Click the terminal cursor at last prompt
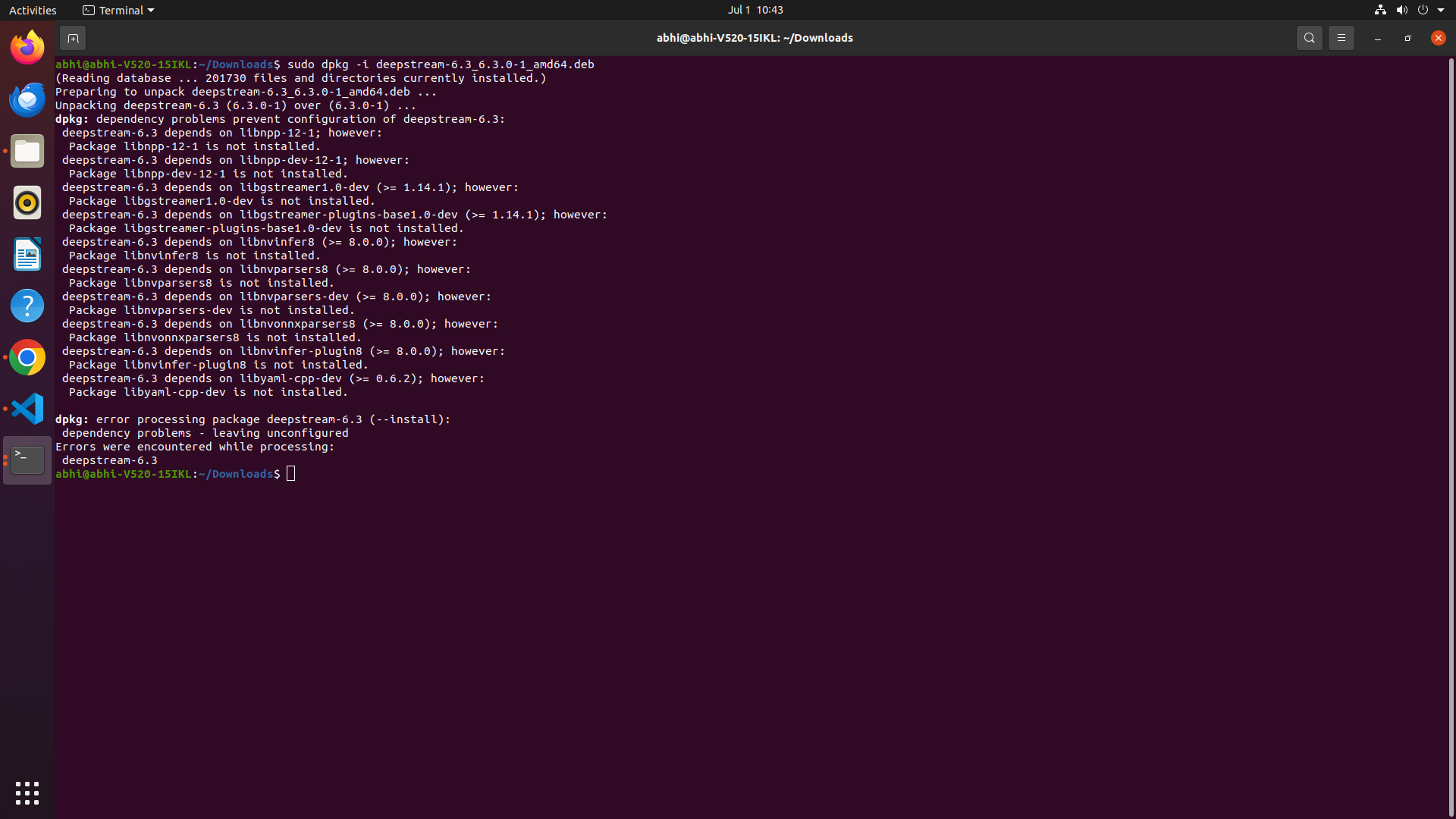 291,474
